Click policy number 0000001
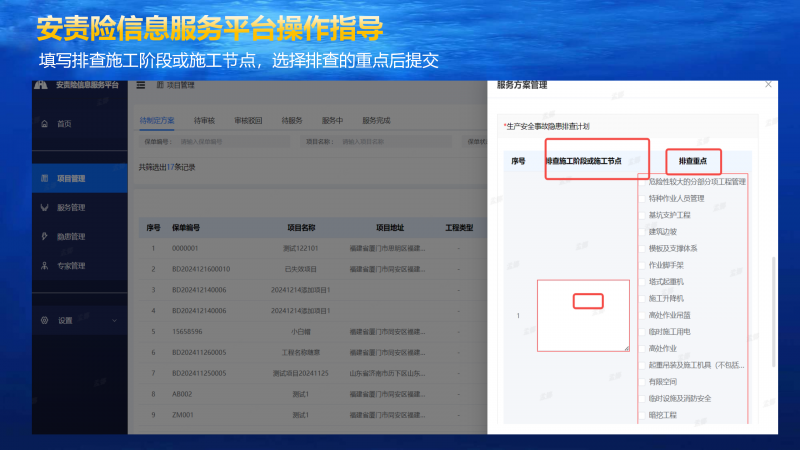This screenshot has width=800, height=450. click(x=185, y=248)
